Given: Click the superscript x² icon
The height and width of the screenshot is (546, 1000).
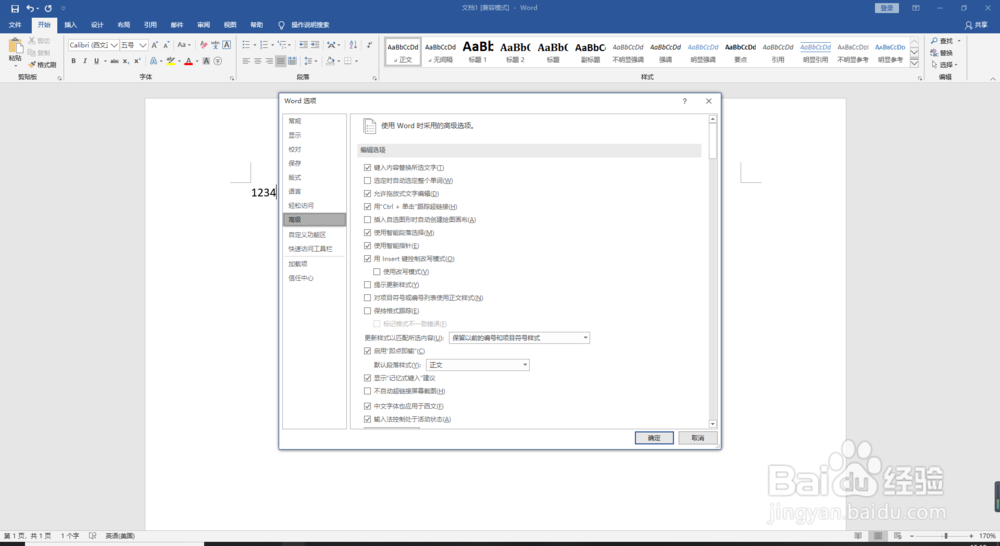Looking at the screenshot, I should (137, 61).
